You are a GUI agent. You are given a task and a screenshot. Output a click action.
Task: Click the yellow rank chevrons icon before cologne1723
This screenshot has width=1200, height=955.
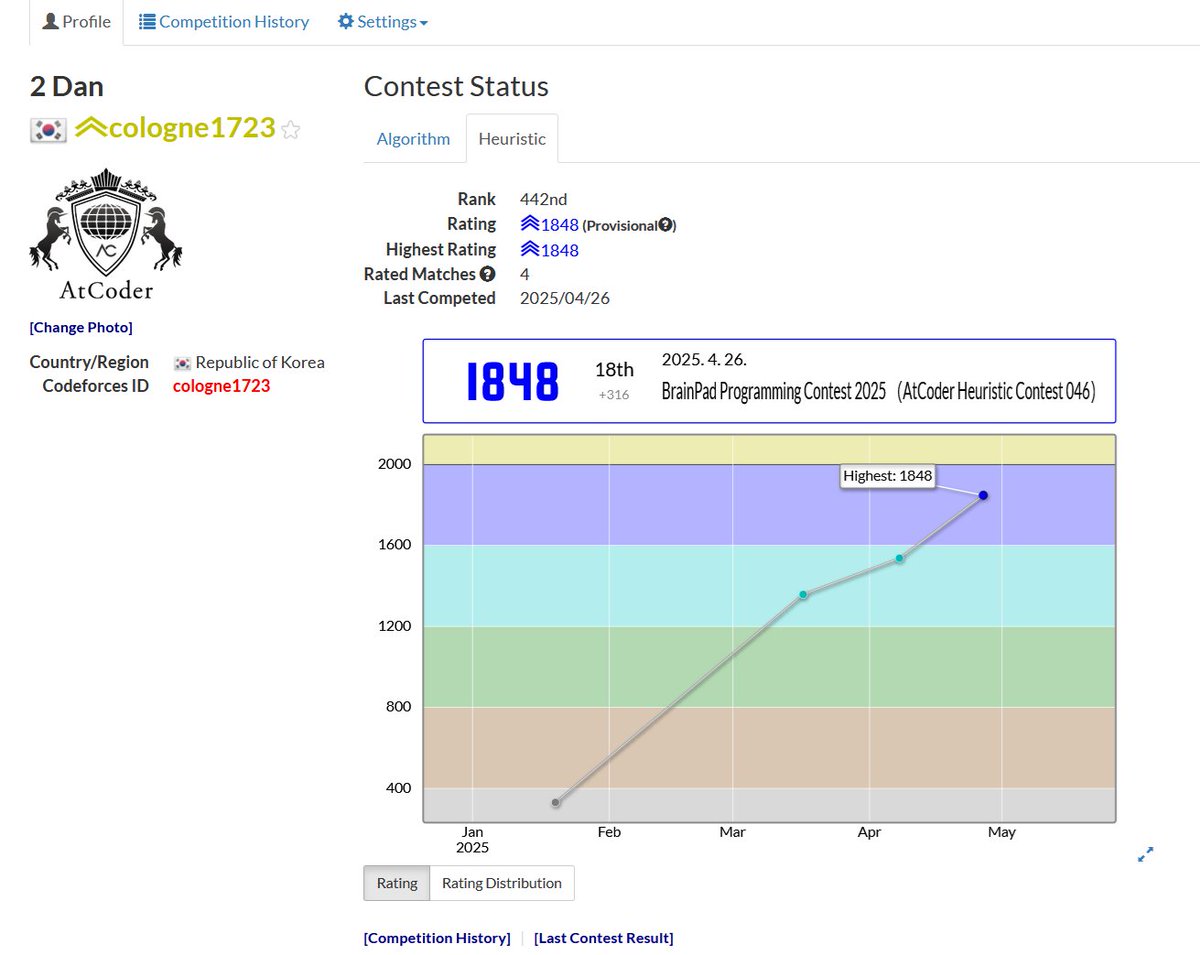(91, 128)
